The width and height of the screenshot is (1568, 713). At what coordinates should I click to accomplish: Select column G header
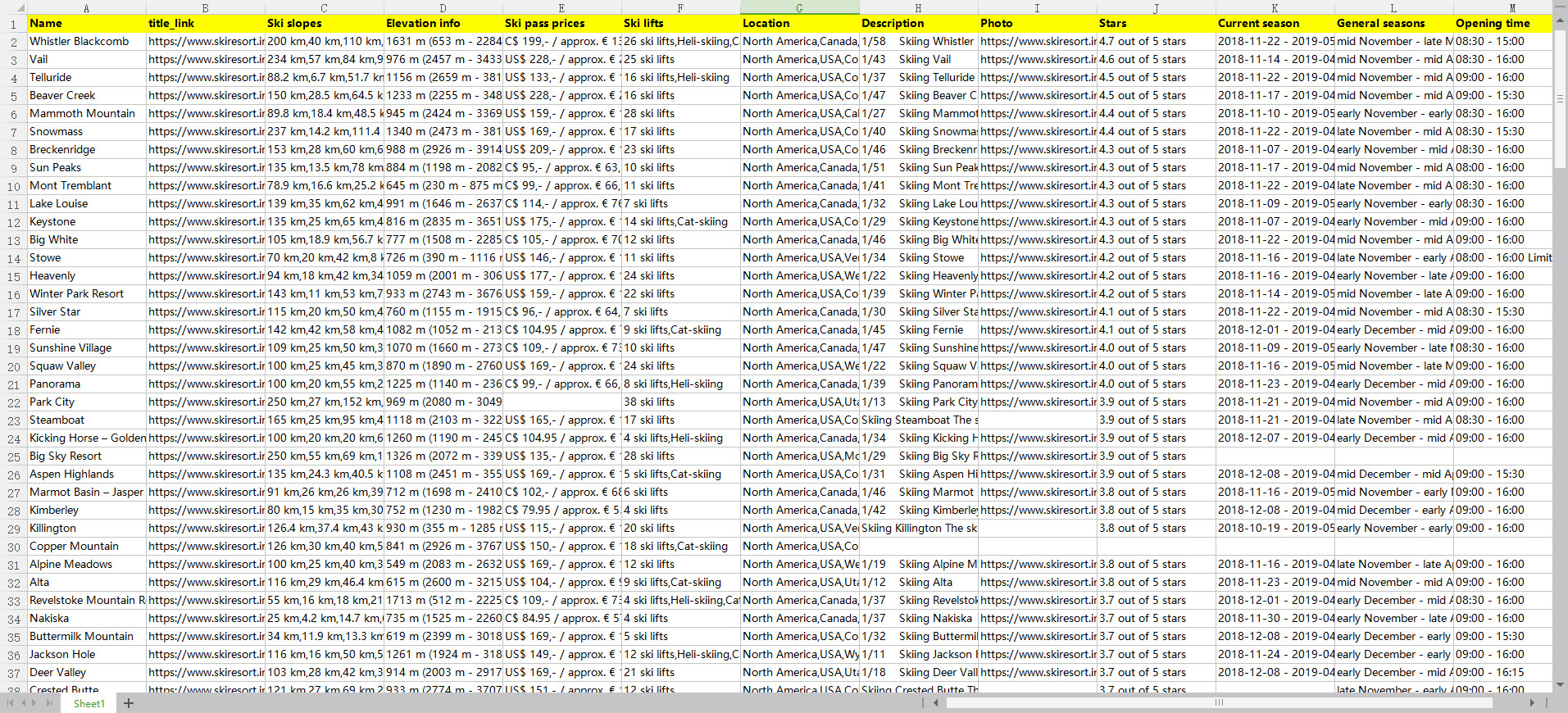point(799,7)
